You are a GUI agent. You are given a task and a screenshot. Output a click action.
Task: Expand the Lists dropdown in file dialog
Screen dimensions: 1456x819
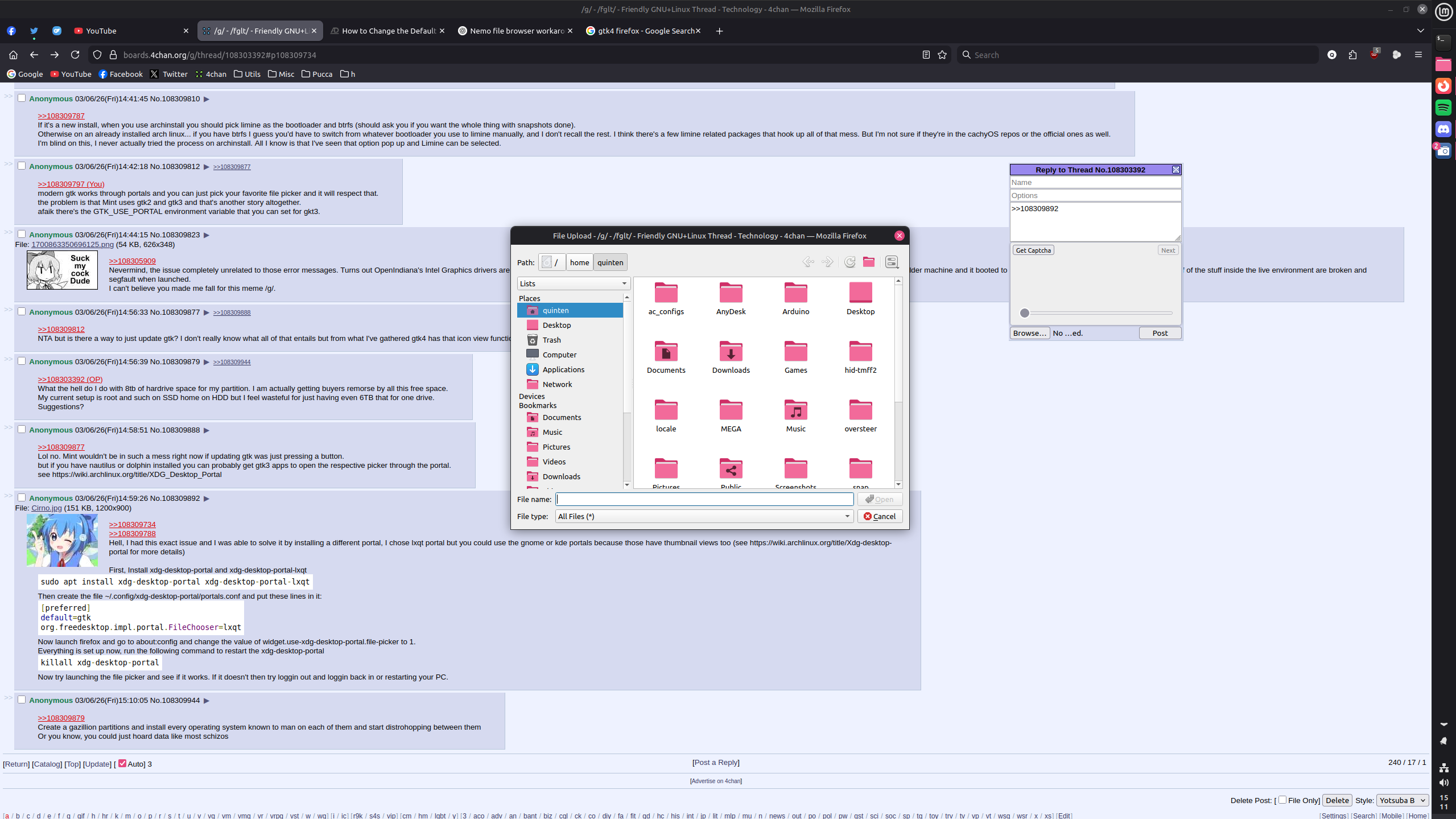pyautogui.click(x=573, y=283)
